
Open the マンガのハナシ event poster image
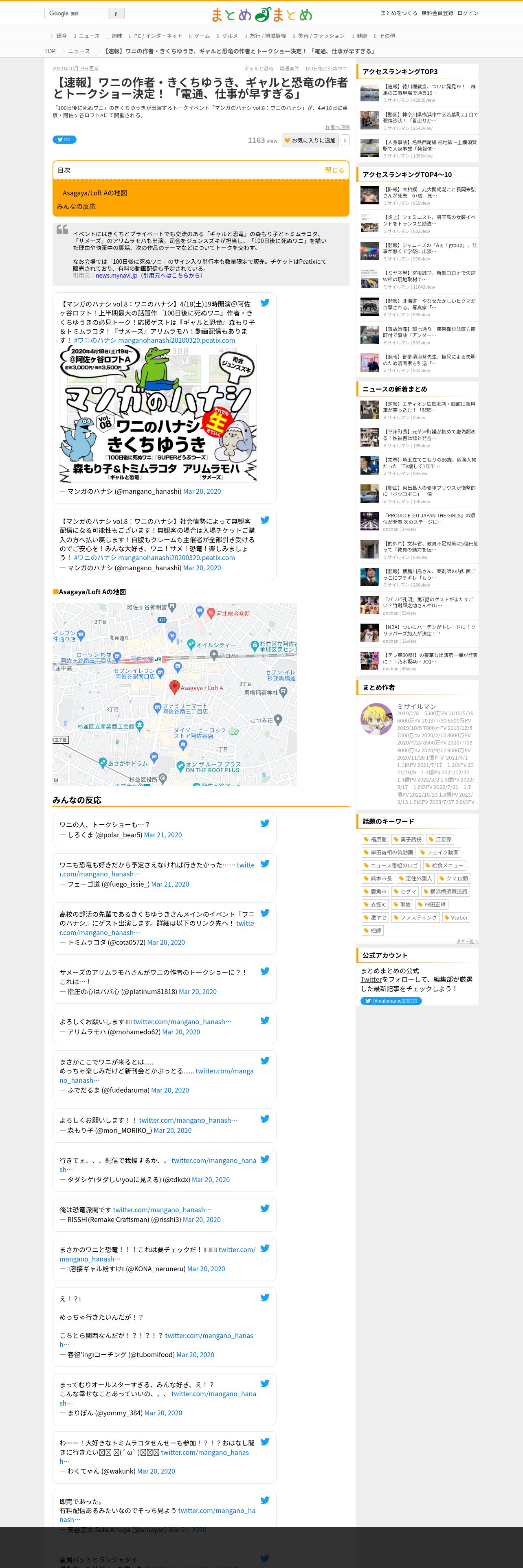click(158, 413)
